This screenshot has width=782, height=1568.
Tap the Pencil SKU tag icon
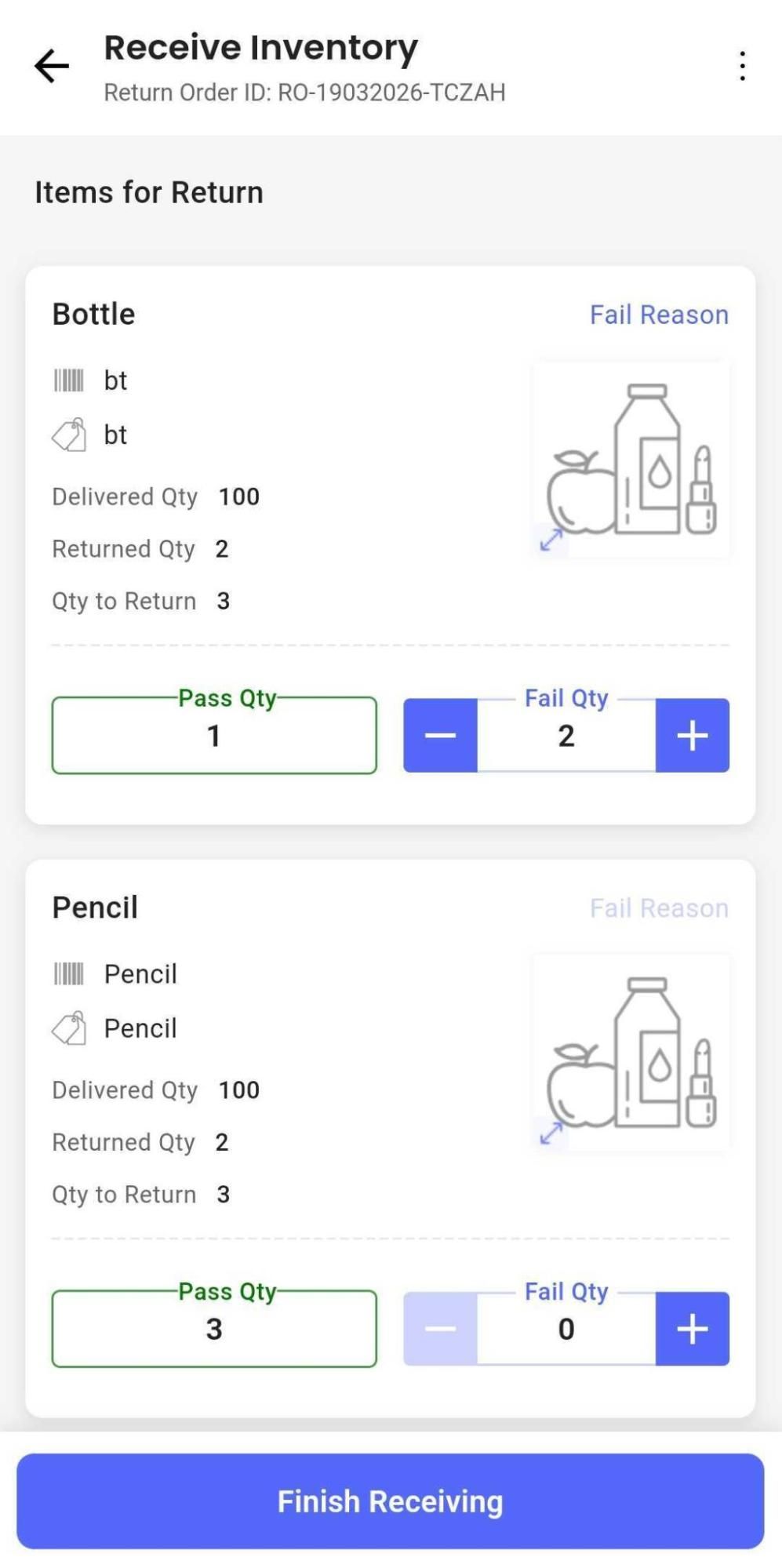tap(69, 1028)
